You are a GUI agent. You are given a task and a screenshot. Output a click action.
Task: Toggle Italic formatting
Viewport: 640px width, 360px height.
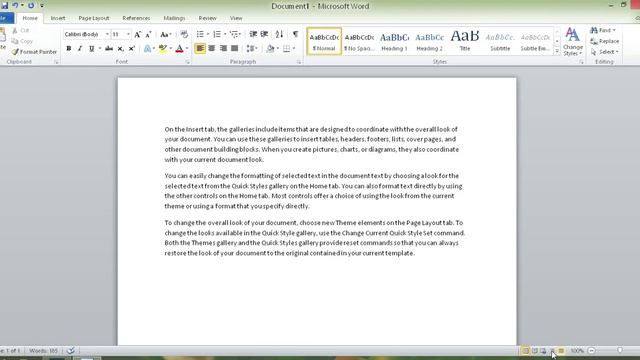(x=80, y=49)
